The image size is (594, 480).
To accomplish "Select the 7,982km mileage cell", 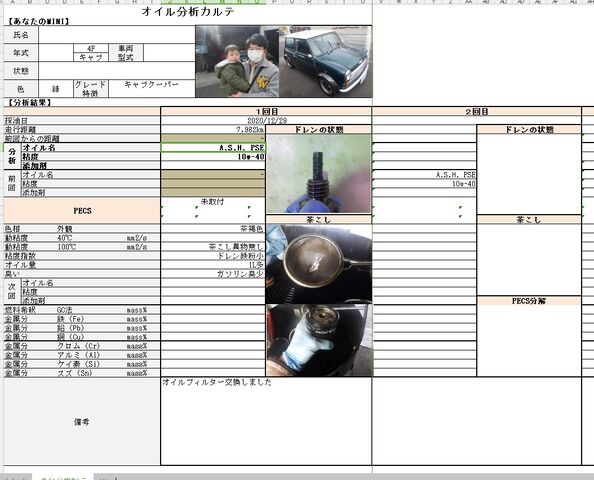I will point(213,130).
